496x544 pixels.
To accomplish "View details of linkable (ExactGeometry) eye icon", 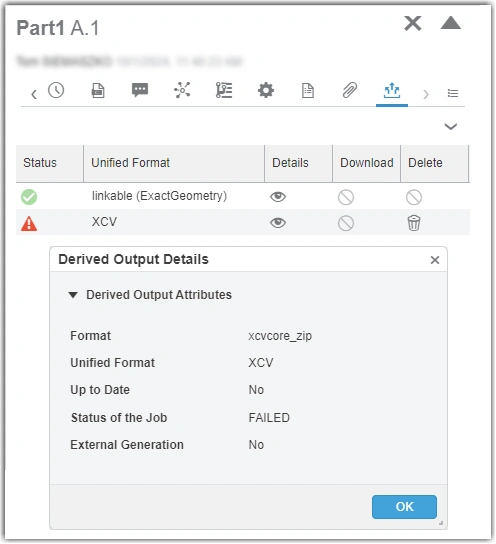I will [278, 197].
